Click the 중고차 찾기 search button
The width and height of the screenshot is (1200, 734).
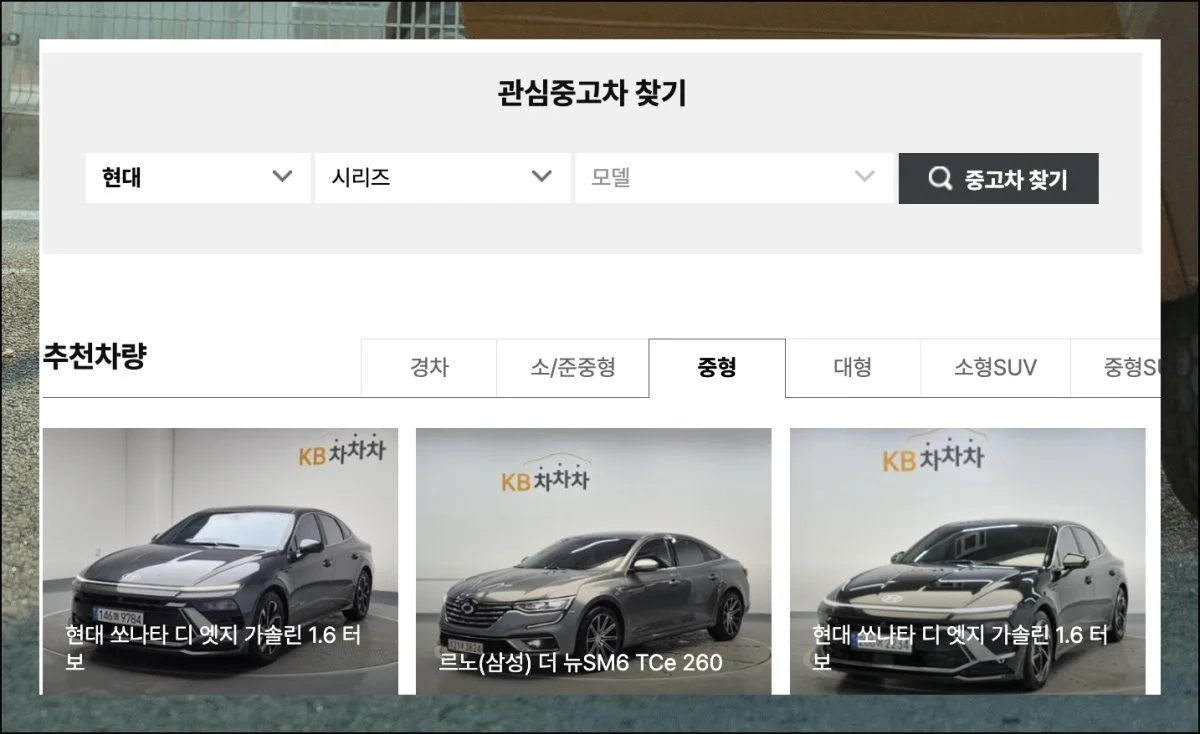[x=998, y=178]
